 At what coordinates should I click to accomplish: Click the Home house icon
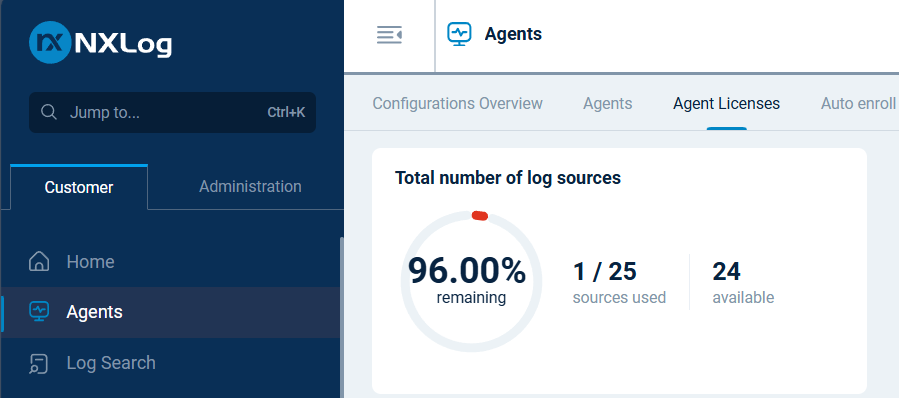[39, 262]
